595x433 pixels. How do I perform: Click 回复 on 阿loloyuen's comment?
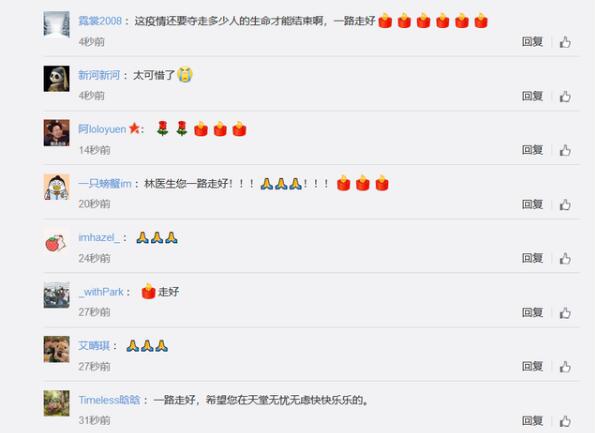tap(532, 150)
